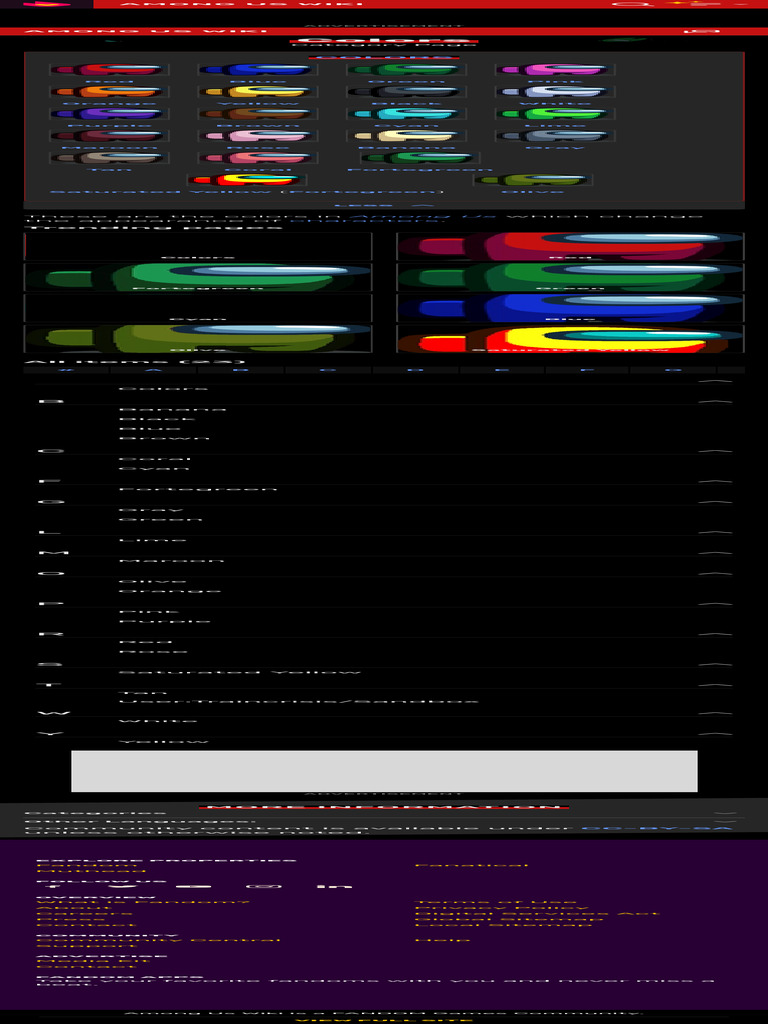Open the What is Fandom? footer link
This screenshot has width=768, height=1024.
[x=143, y=903]
